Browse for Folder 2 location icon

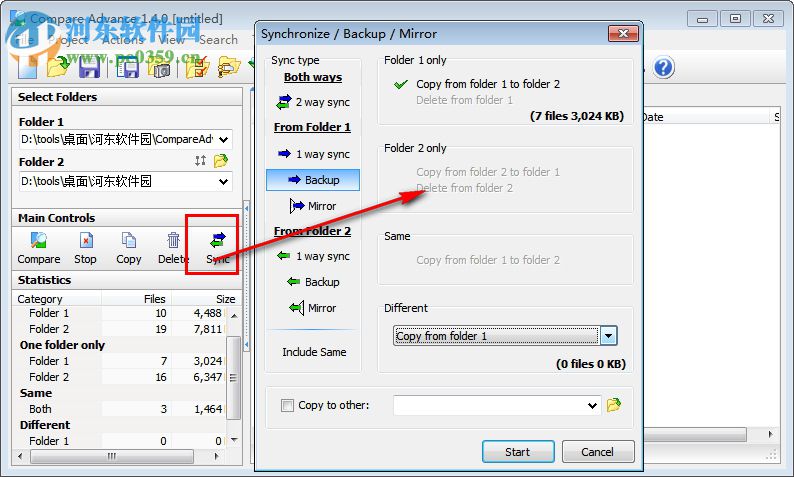221,161
